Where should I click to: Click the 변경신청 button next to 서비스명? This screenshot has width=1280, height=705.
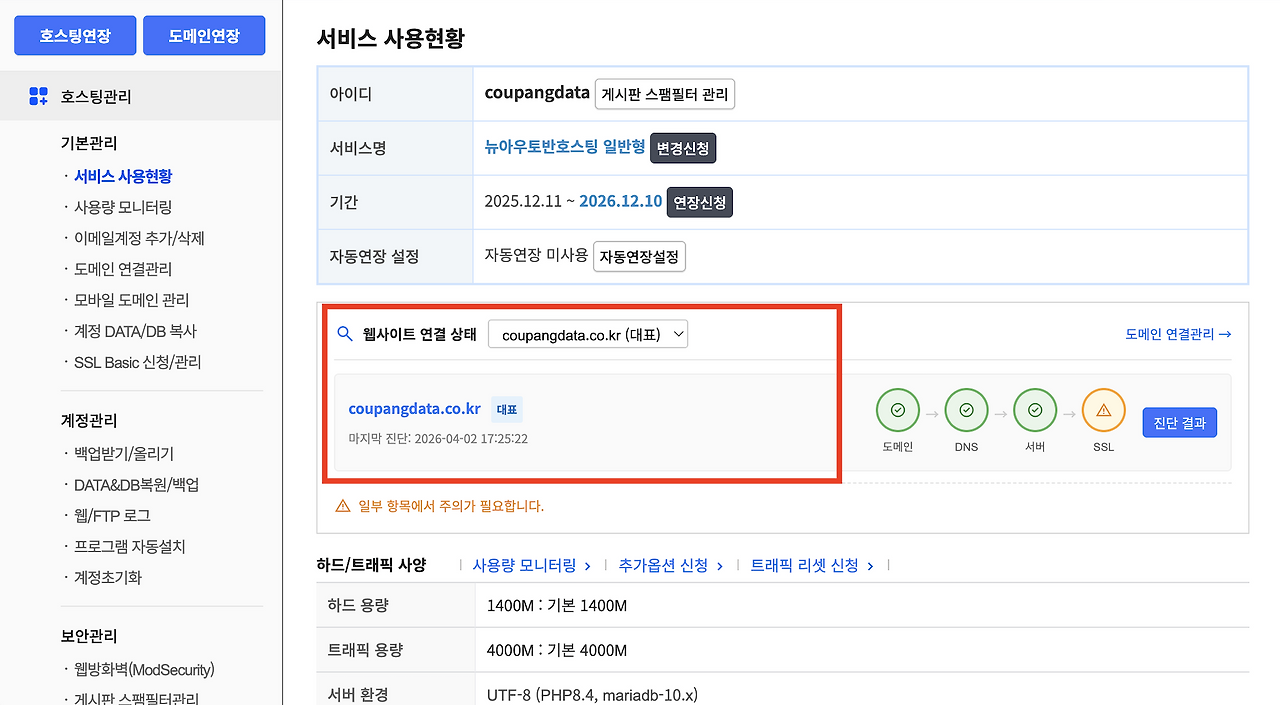pyautogui.click(x=683, y=148)
